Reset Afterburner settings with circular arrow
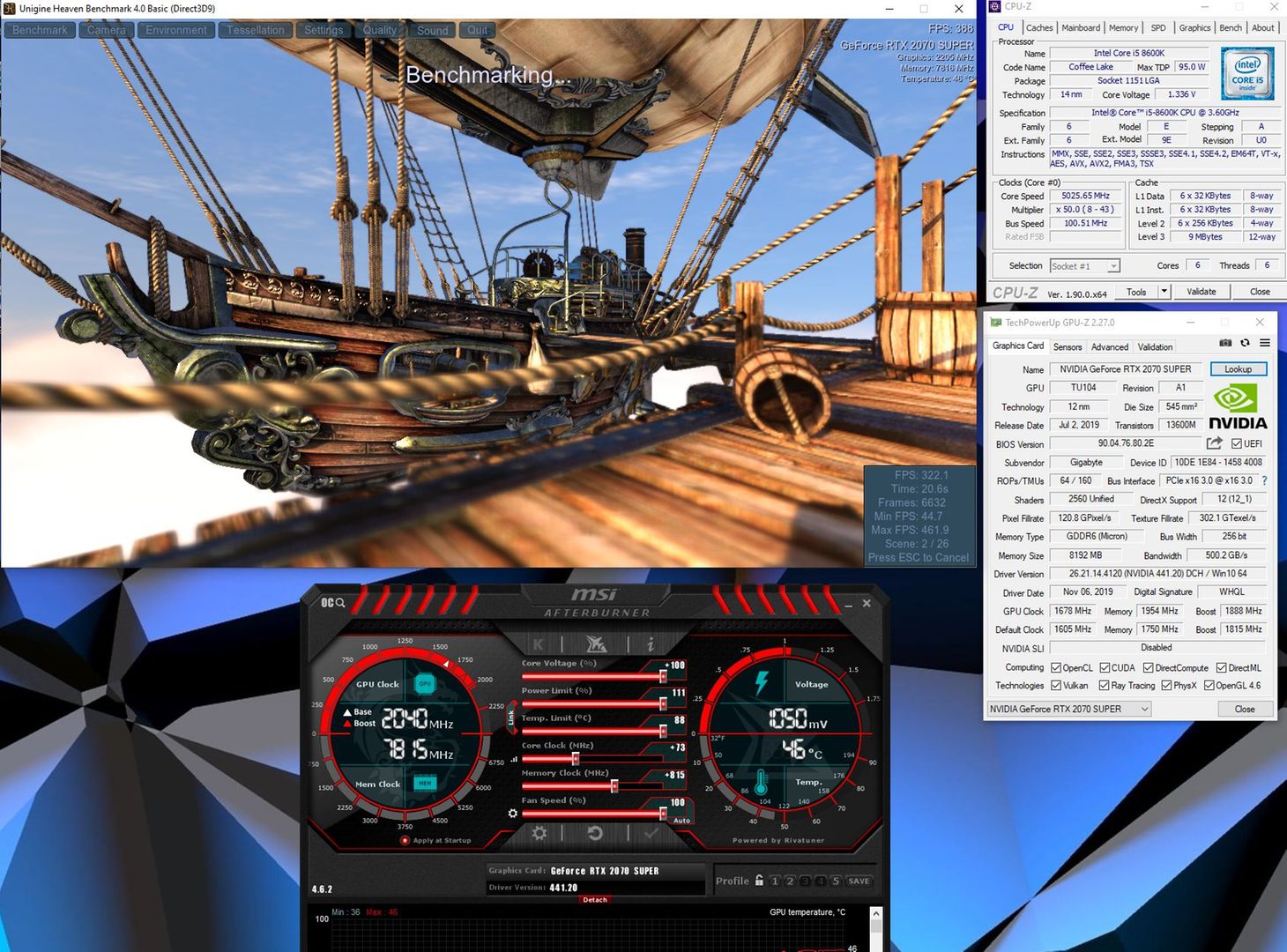Image resolution: width=1287 pixels, height=952 pixels. [595, 833]
